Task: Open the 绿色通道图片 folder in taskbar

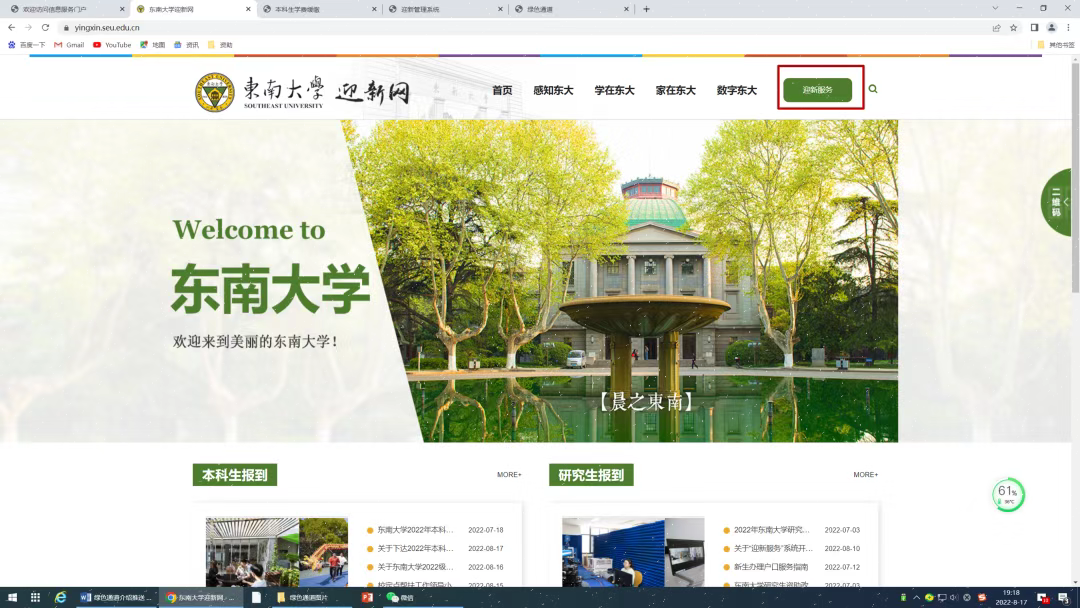Action: tap(302, 597)
